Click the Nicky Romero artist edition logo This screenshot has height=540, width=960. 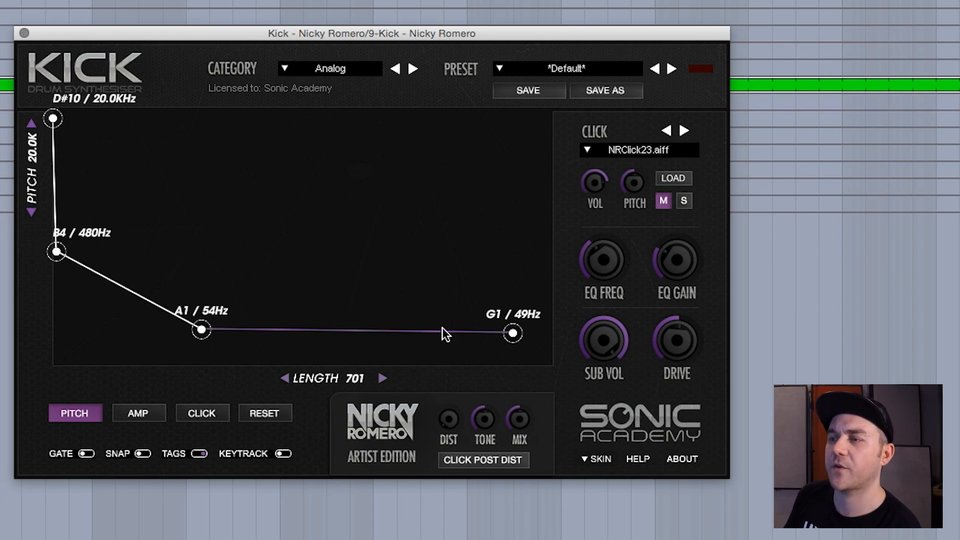click(x=382, y=433)
